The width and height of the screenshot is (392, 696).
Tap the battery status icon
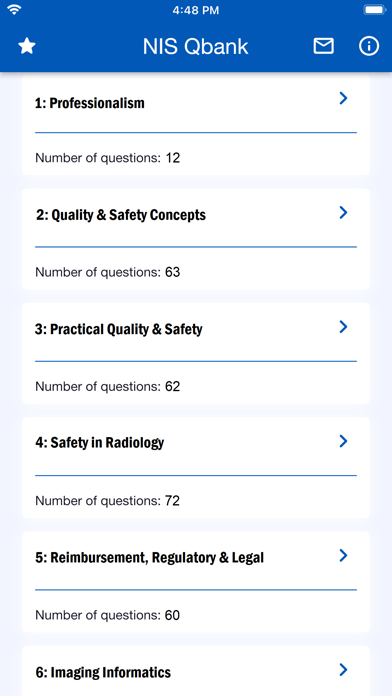375,10
